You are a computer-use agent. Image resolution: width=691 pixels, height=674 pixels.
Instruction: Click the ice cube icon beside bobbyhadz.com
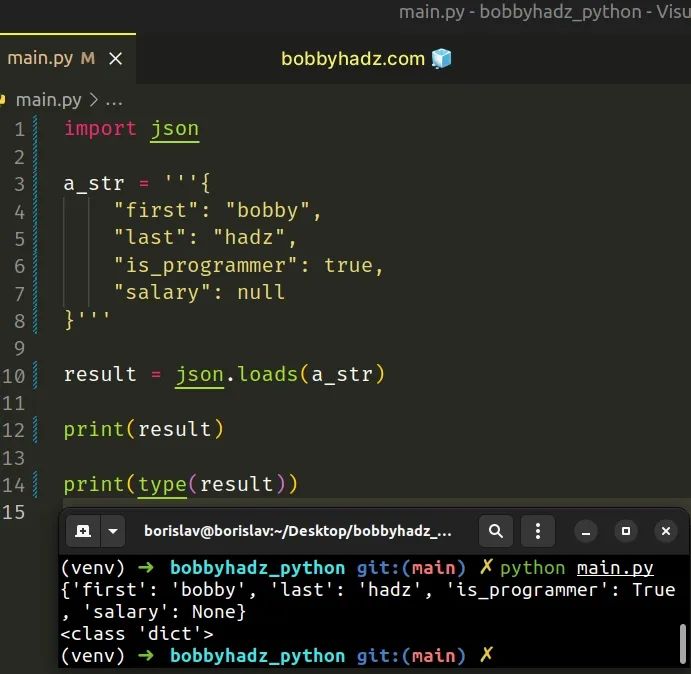(x=442, y=59)
